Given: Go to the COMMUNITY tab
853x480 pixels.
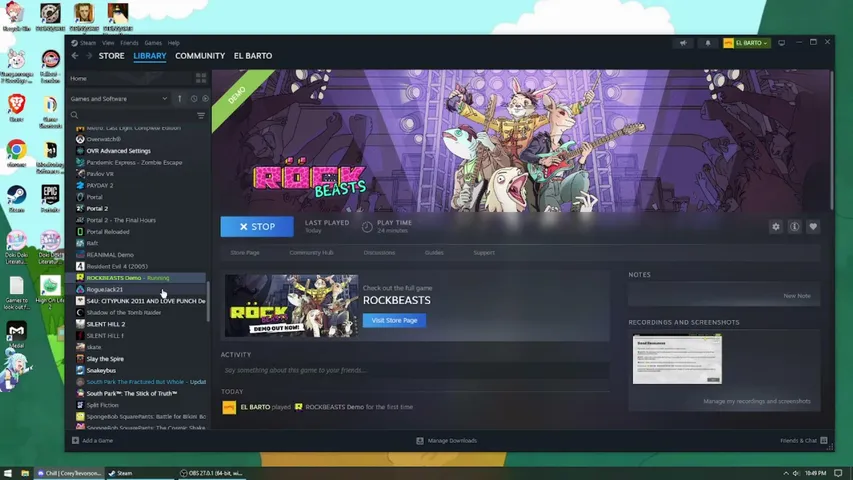Looking at the screenshot, I should point(200,56).
